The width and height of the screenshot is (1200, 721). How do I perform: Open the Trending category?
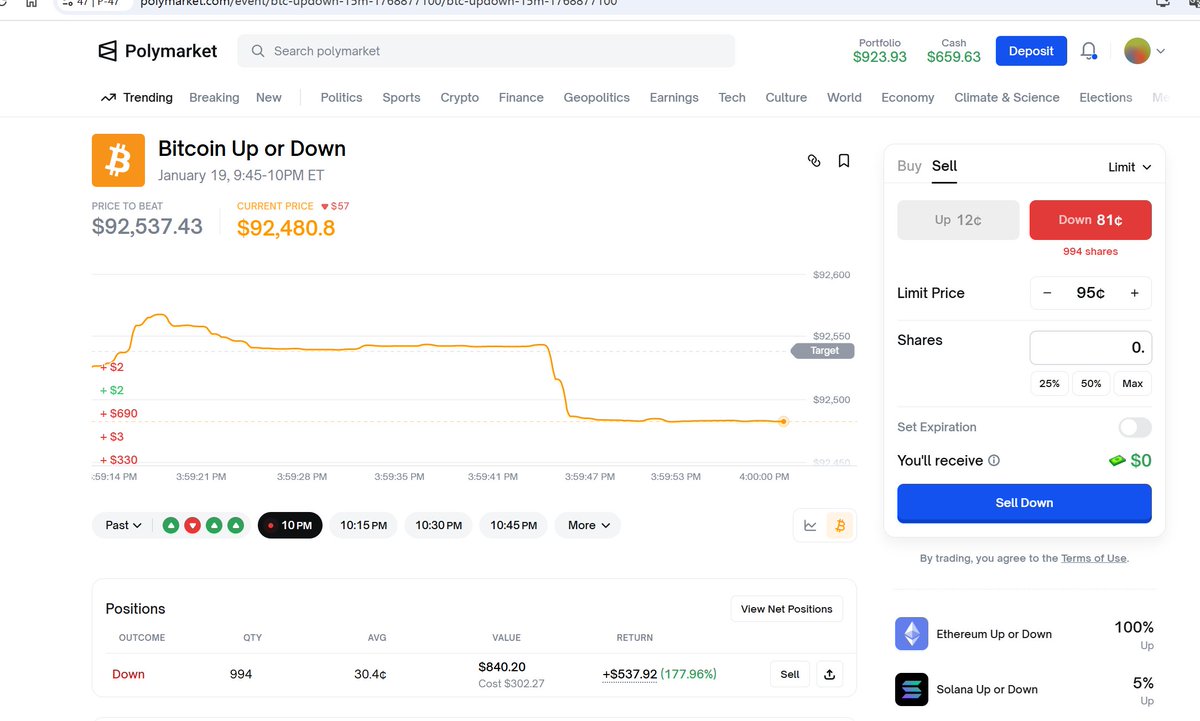click(x=148, y=98)
